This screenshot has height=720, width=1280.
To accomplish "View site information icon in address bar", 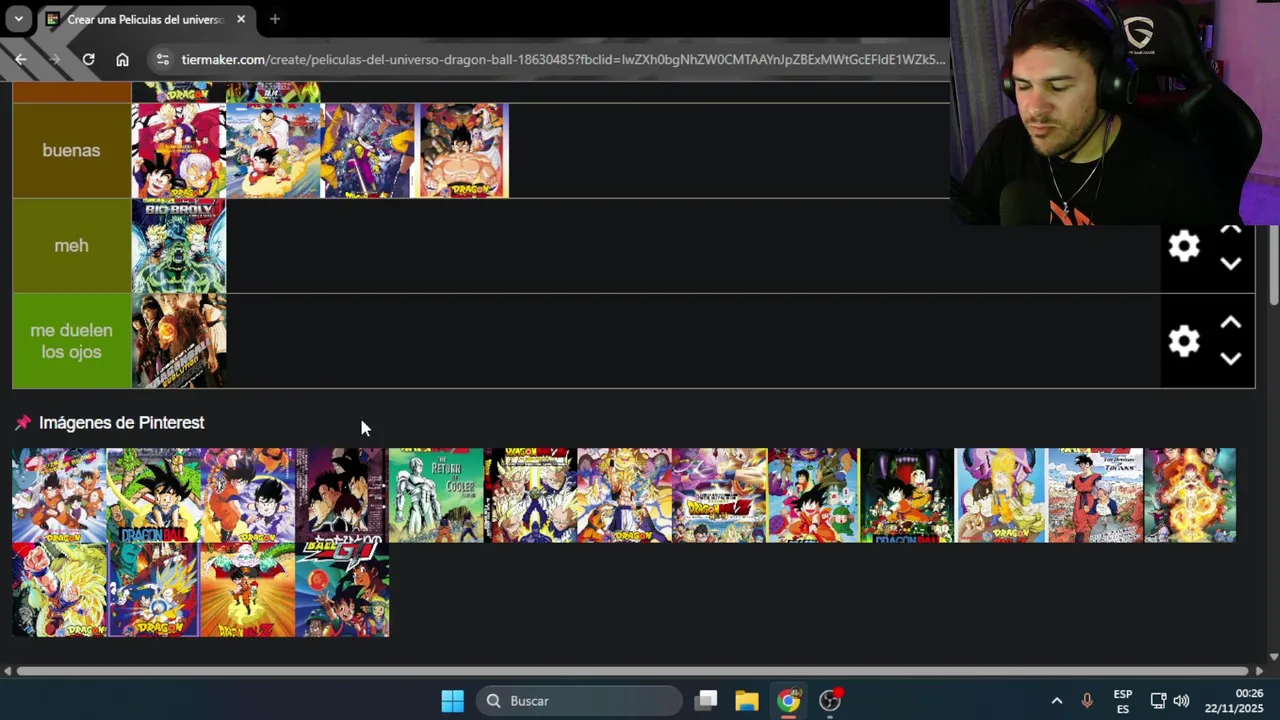I will 163,59.
